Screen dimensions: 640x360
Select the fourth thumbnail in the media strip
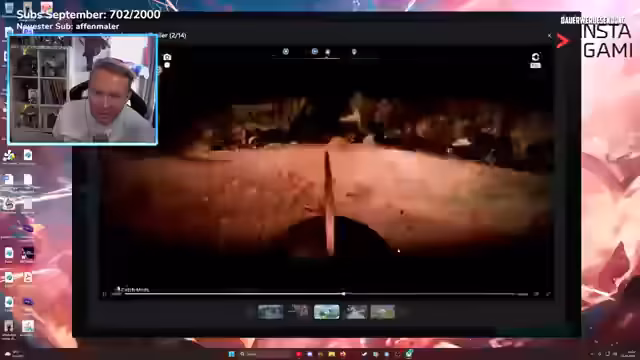(356, 312)
